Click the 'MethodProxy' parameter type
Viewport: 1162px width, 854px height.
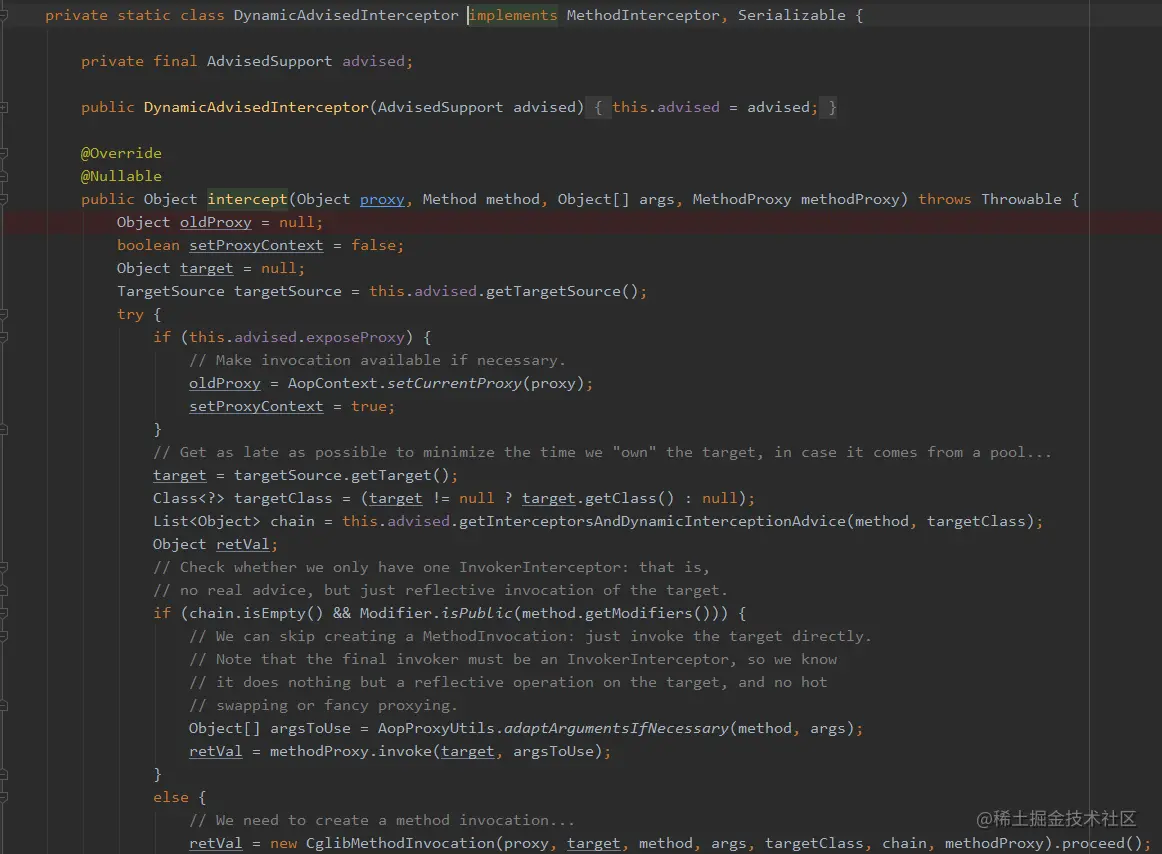pos(742,199)
